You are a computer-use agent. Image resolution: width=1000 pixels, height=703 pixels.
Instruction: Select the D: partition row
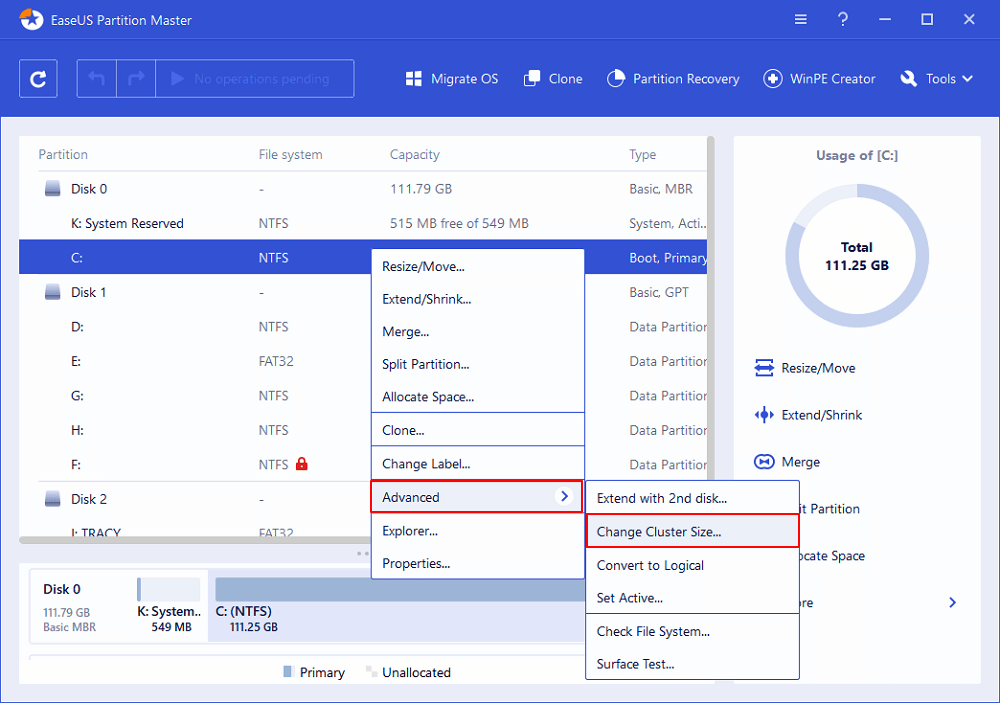195,327
